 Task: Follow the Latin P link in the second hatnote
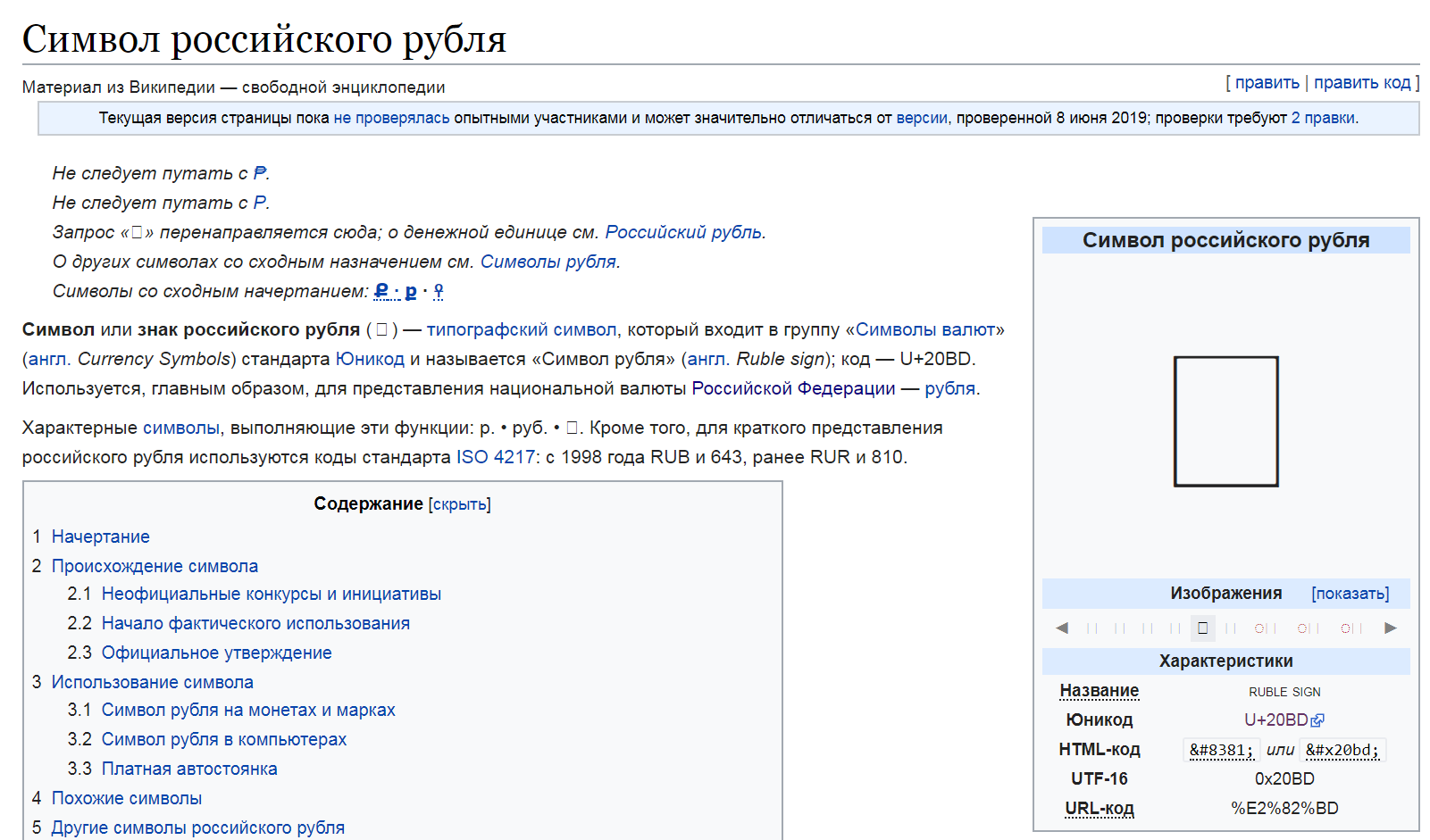click(259, 203)
